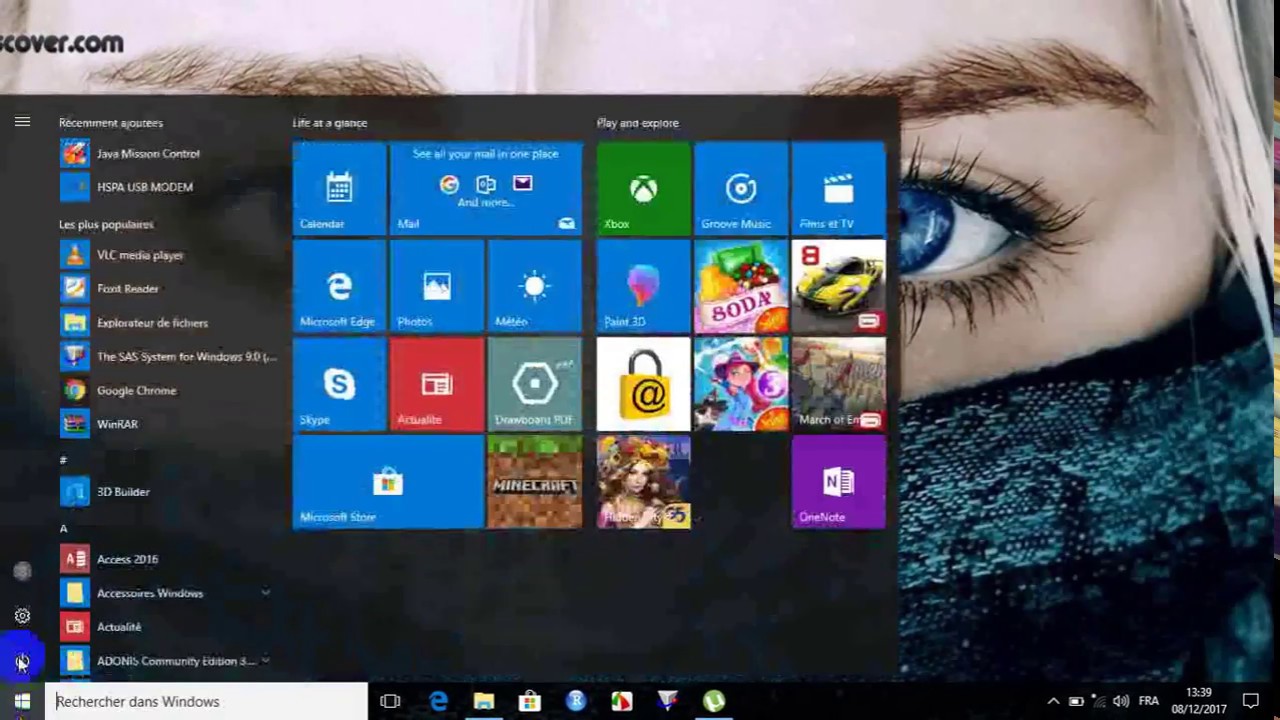
Task: Launch Drawboard PDF tile
Action: (x=535, y=385)
